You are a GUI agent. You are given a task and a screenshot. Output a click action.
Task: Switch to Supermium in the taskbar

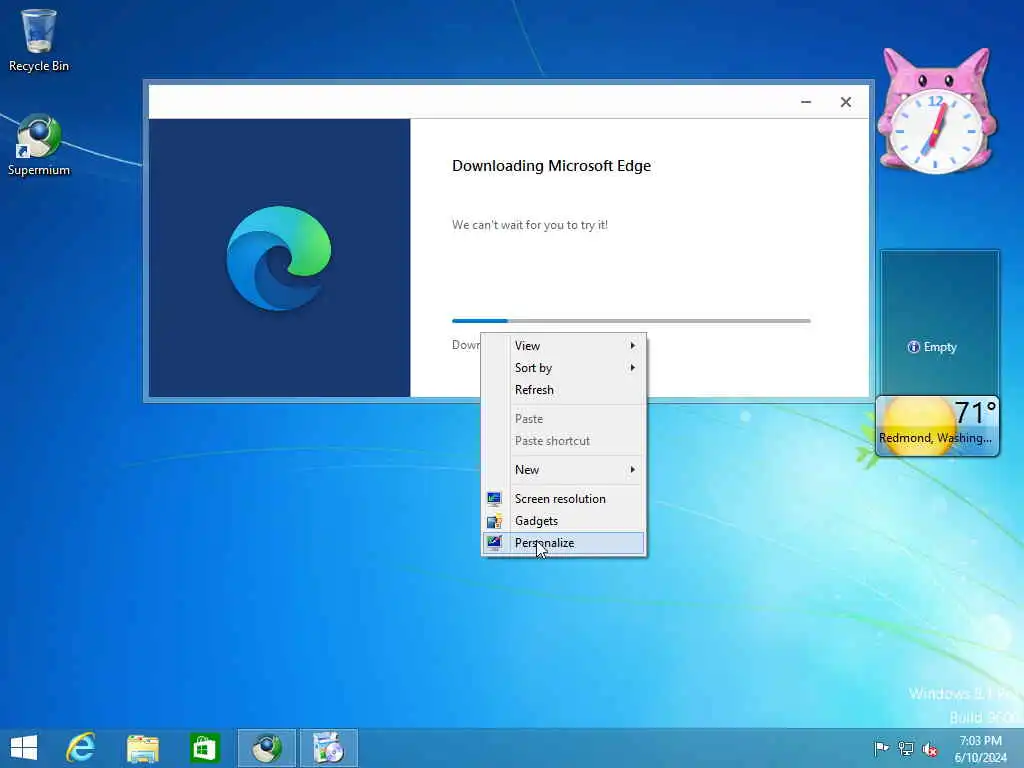click(266, 748)
